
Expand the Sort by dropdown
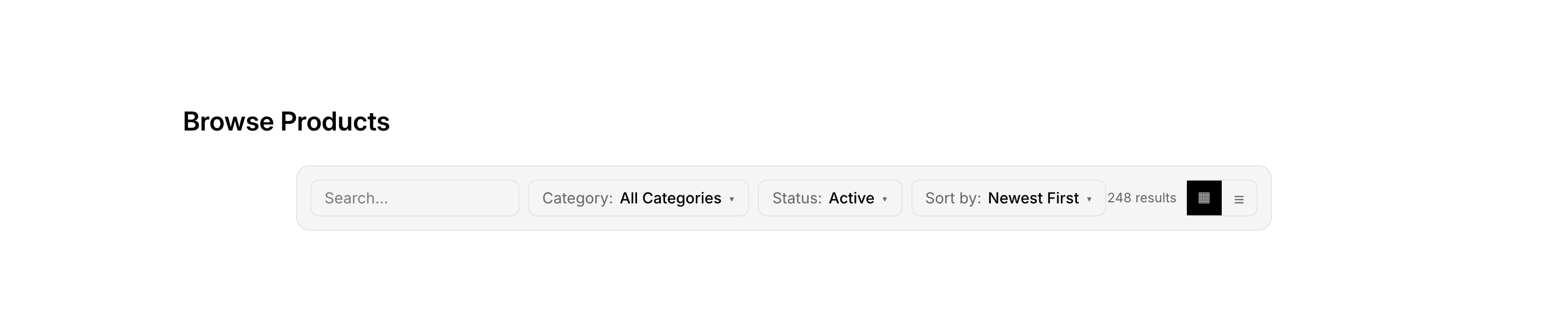click(1008, 198)
